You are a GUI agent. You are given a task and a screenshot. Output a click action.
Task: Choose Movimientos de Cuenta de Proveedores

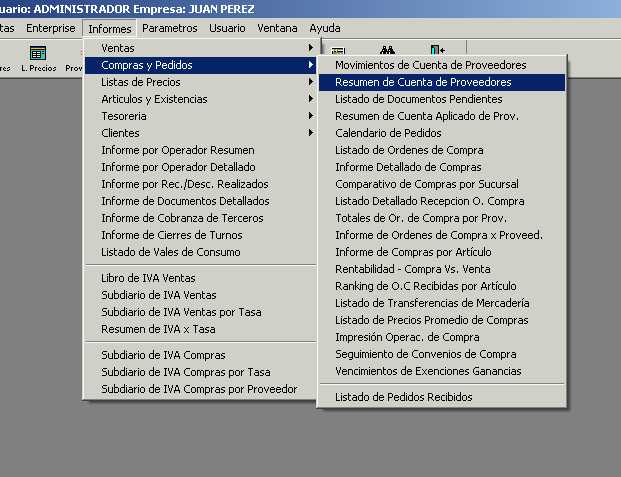tap(442, 65)
